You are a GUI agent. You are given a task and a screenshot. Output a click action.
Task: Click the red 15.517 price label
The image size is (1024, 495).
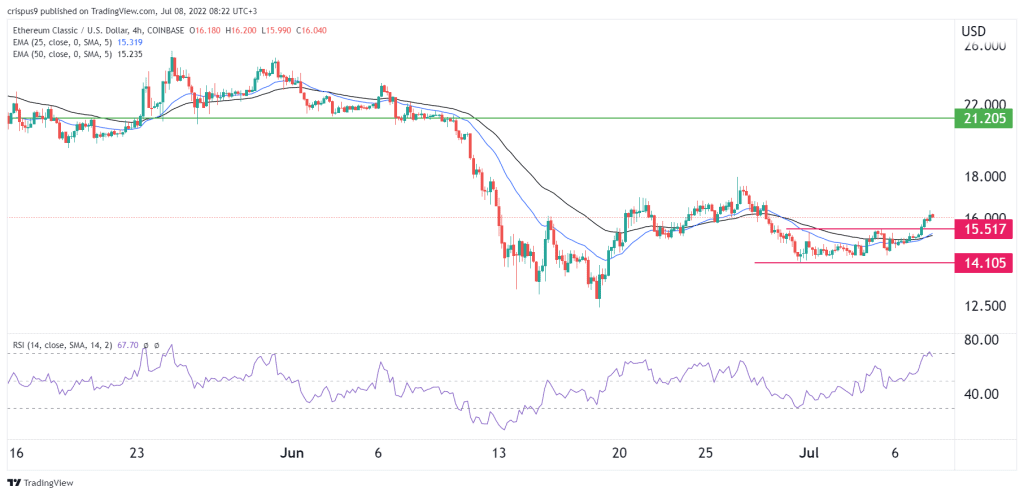pos(985,229)
